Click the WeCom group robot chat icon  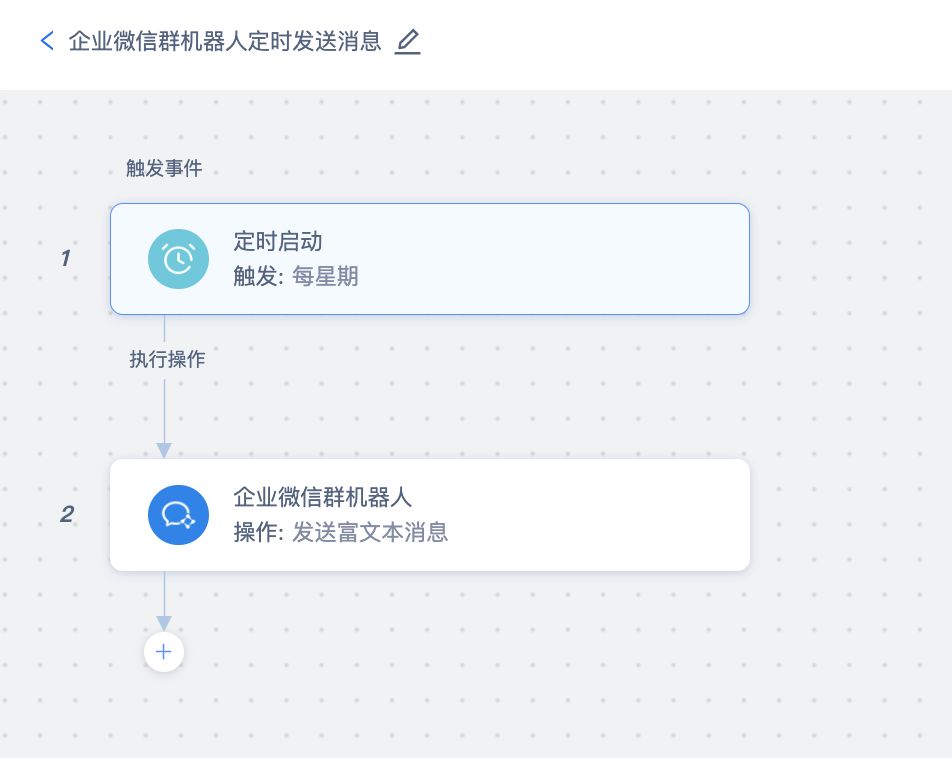tap(178, 514)
